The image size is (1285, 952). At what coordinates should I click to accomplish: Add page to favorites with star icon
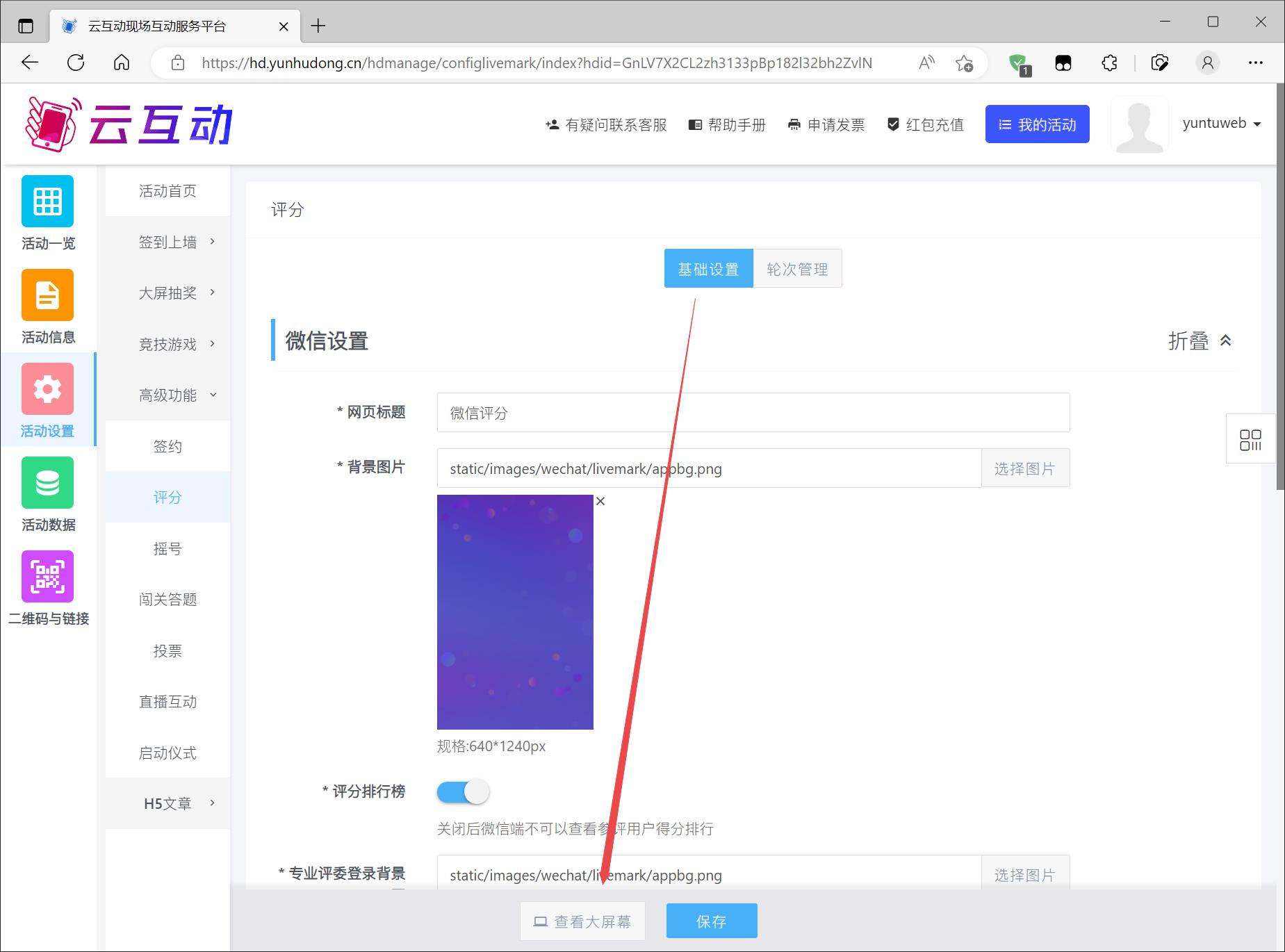click(964, 63)
